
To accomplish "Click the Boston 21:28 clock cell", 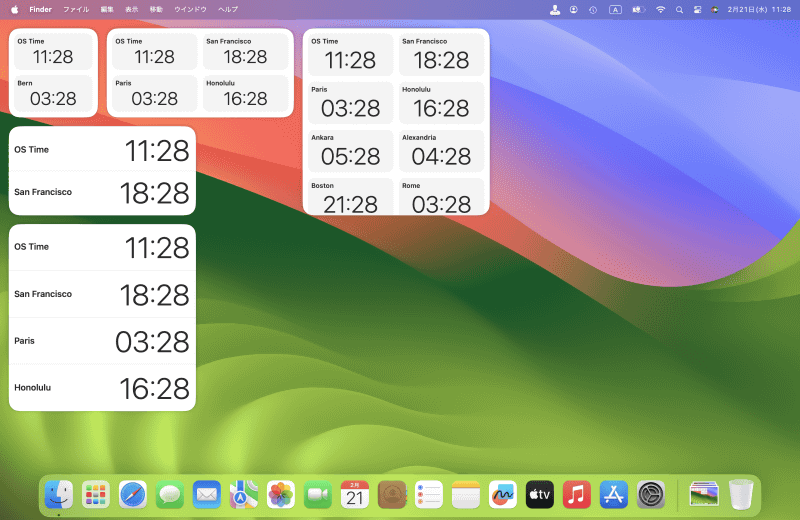I will coord(351,196).
